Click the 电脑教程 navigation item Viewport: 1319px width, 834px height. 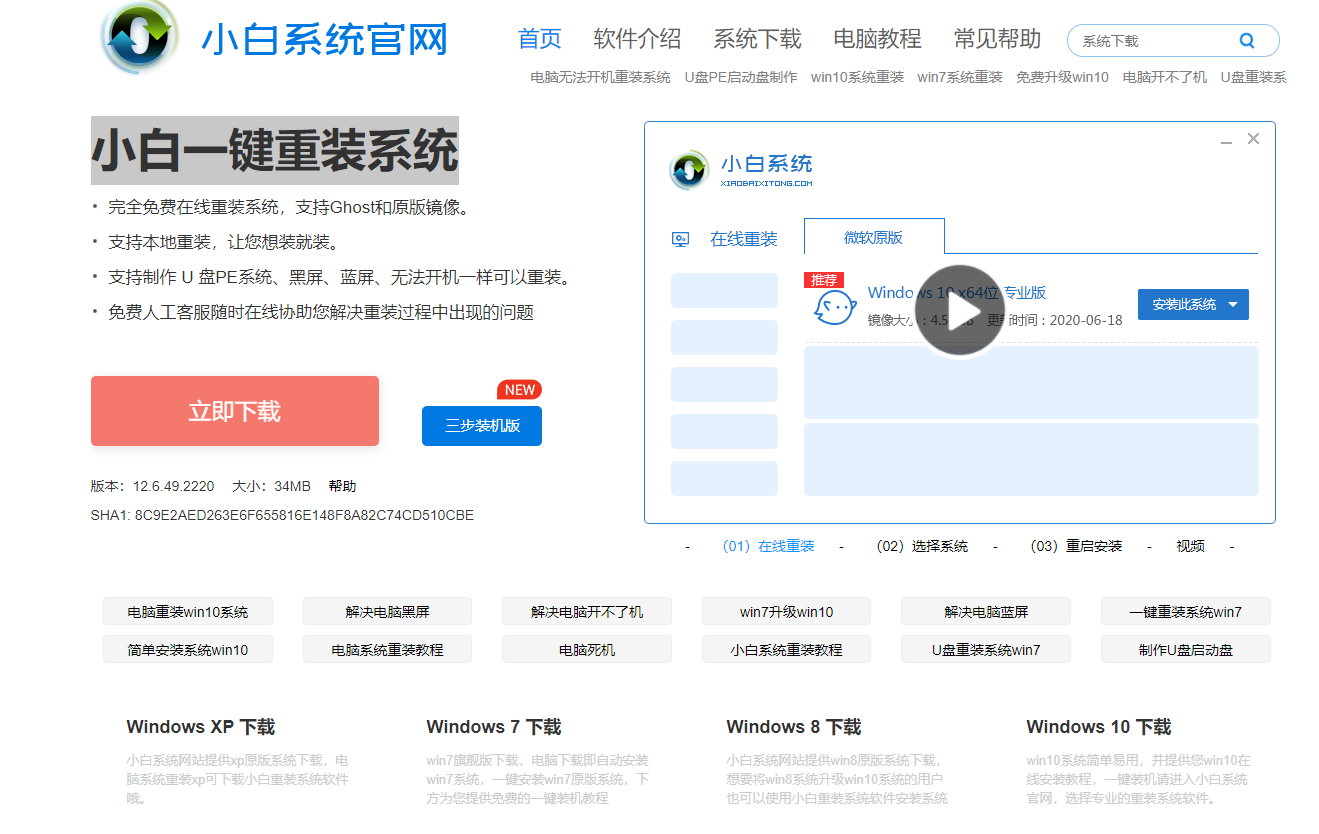tap(877, 39)
